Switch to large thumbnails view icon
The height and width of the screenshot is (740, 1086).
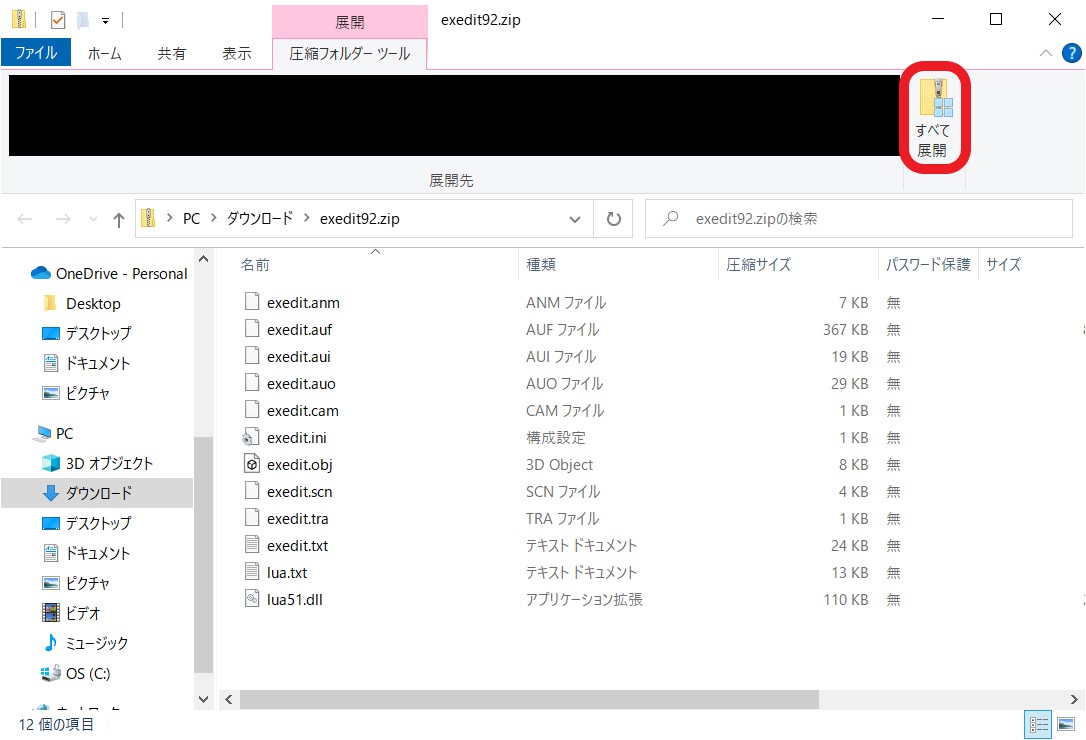tap(1066, 725)
